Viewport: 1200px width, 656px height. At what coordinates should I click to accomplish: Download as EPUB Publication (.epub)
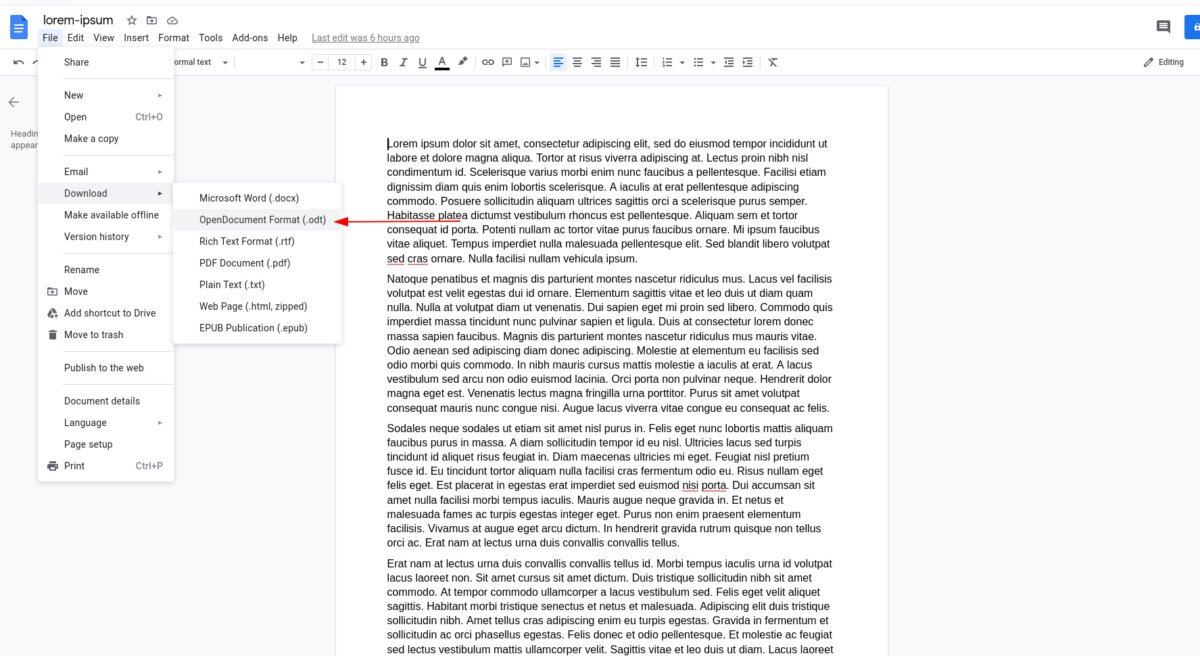pyautogui.click(x=257, y=328)
